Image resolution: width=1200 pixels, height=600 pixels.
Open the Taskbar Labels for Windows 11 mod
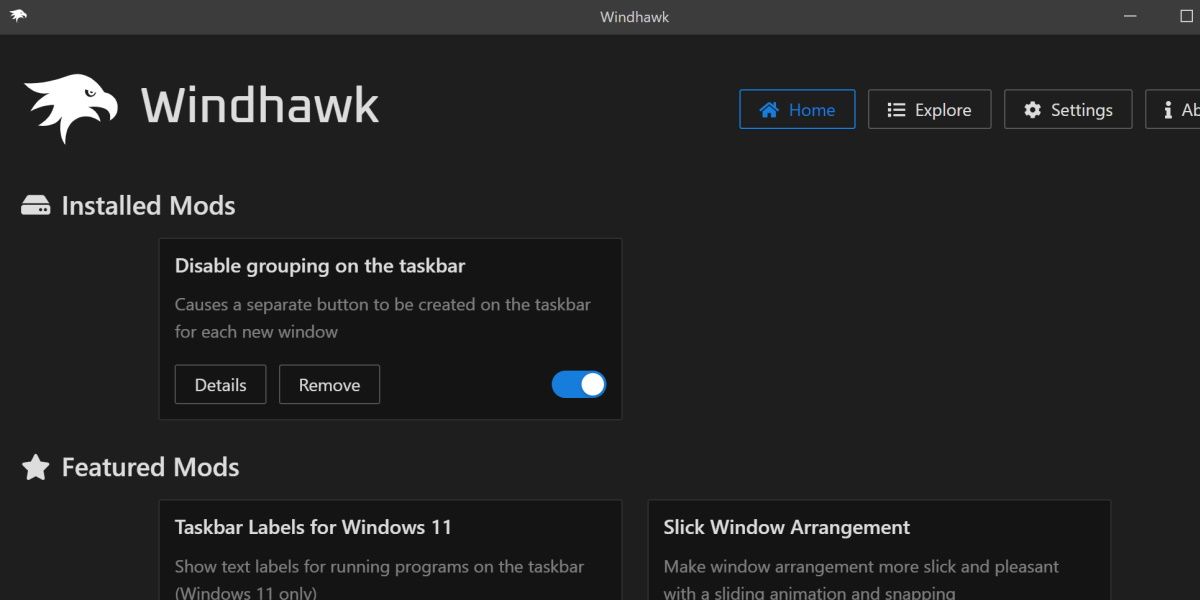tap(390, 550)
